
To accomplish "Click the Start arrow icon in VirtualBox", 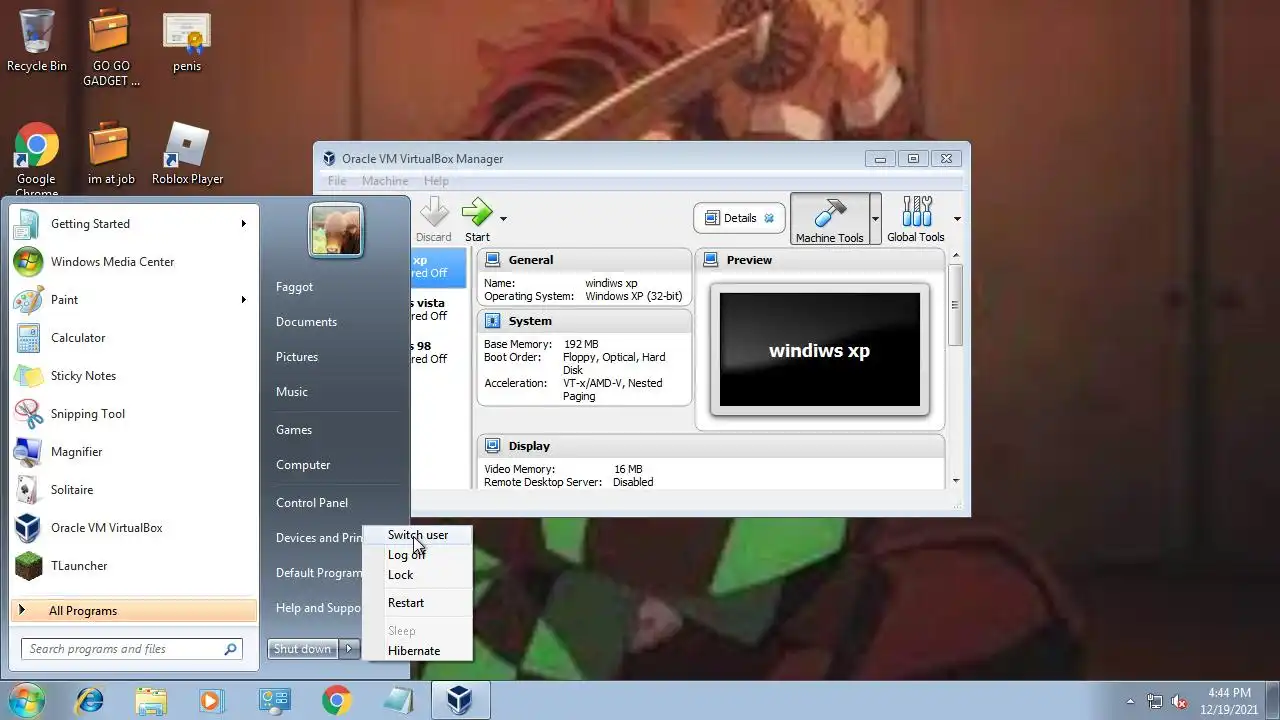I will pos(477,212).
